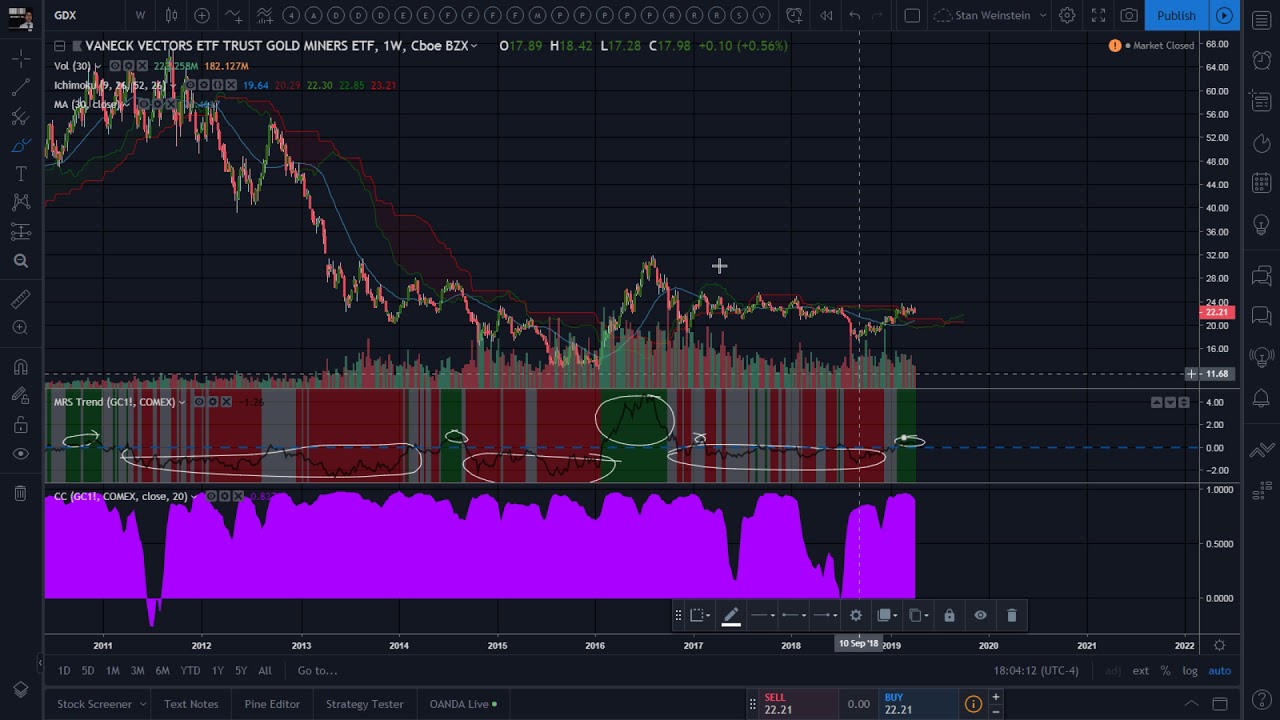Open the W interval selector
This screenshot has height=720, width=1280.
pyautogui.click(x=140, y=15)
